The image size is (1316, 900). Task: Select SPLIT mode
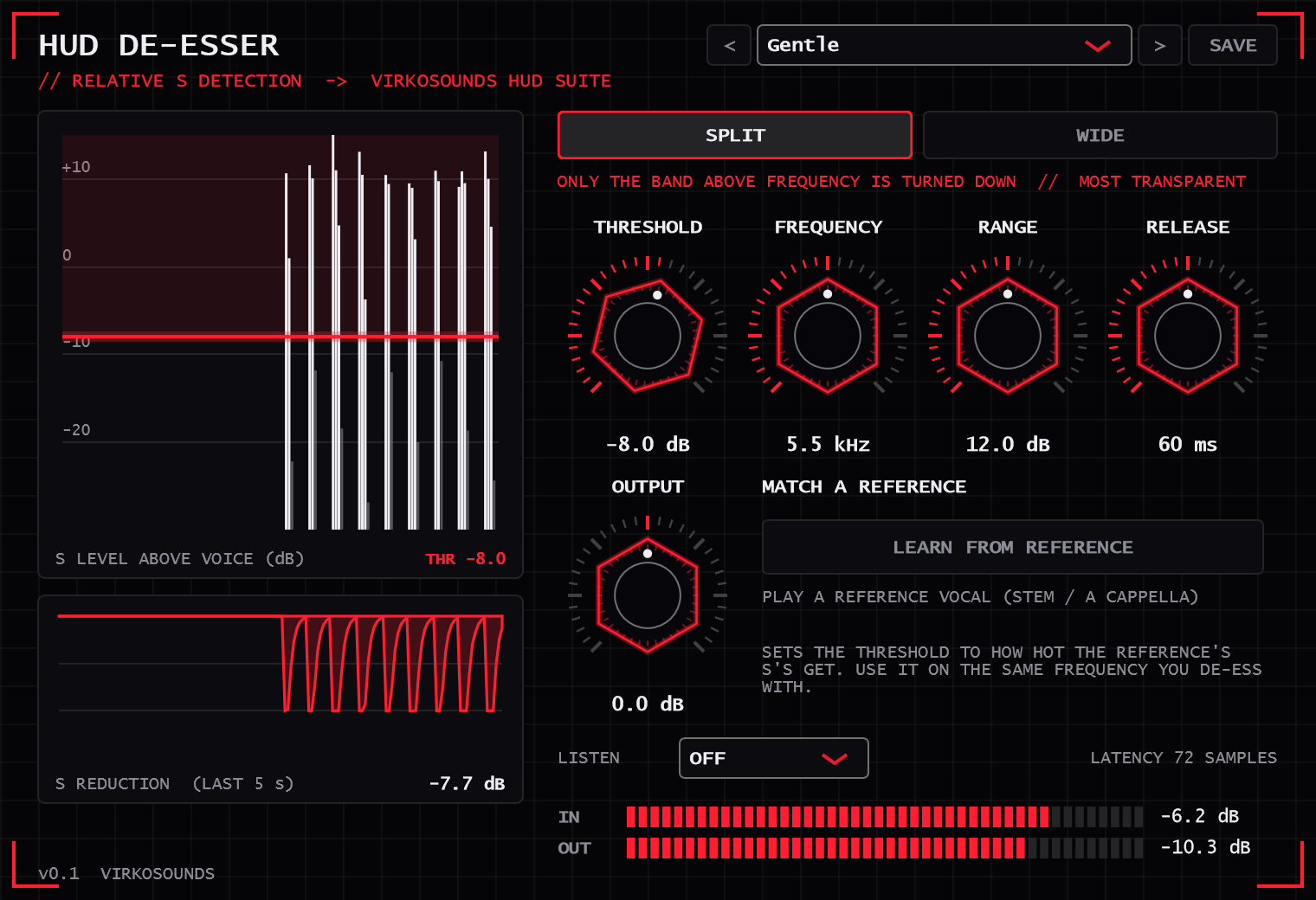[734, 135]
